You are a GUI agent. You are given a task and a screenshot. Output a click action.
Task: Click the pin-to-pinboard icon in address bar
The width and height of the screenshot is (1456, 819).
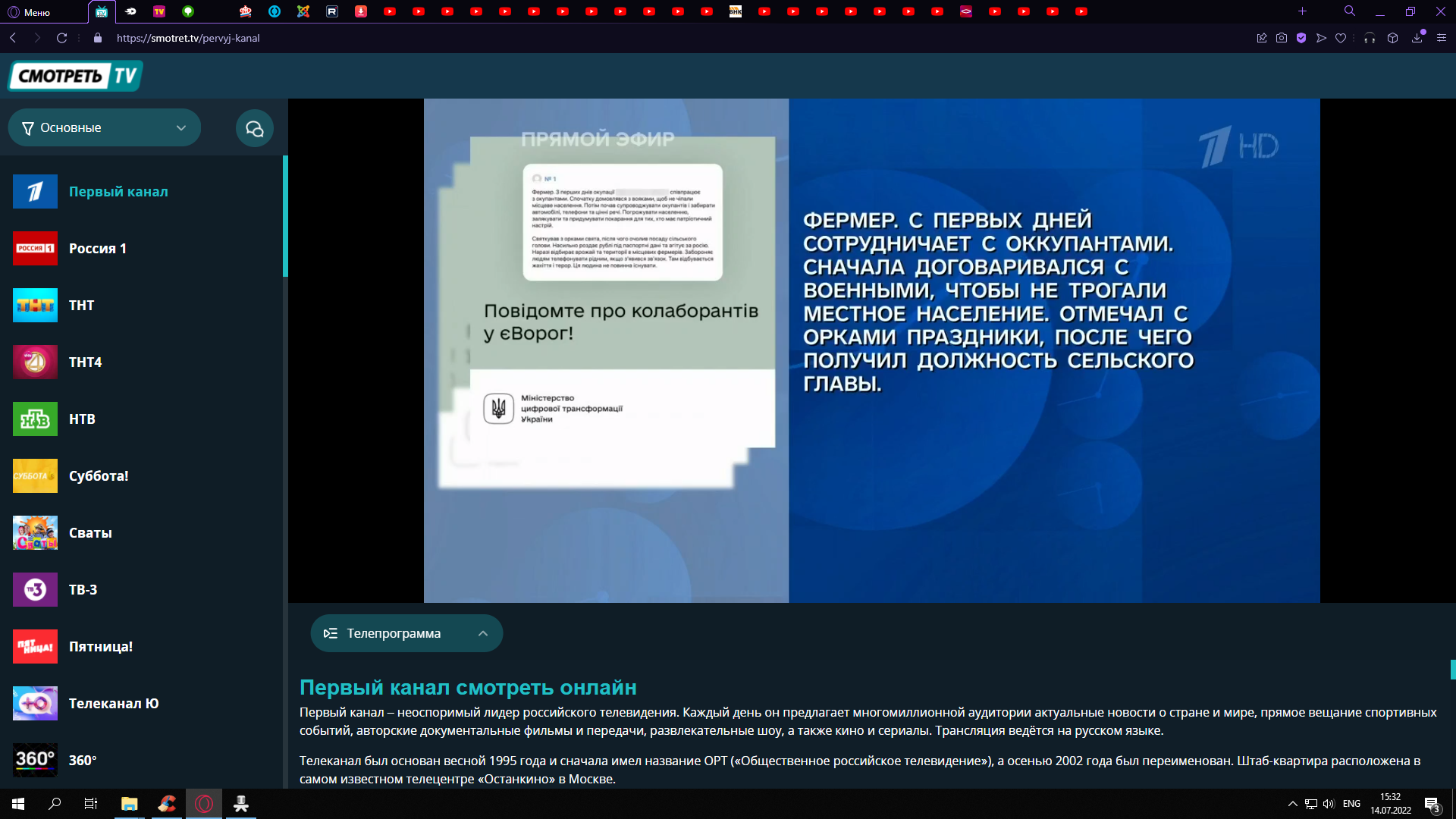tap(1262, 38)
